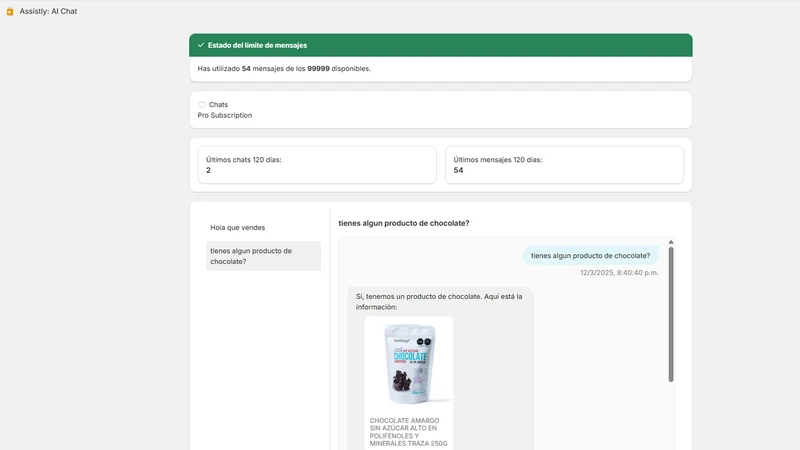Click the 'Estado del límite de mensajes' header
Image resolution: width=800 pixels, height=450 pixels.
(x=441, y=45)
